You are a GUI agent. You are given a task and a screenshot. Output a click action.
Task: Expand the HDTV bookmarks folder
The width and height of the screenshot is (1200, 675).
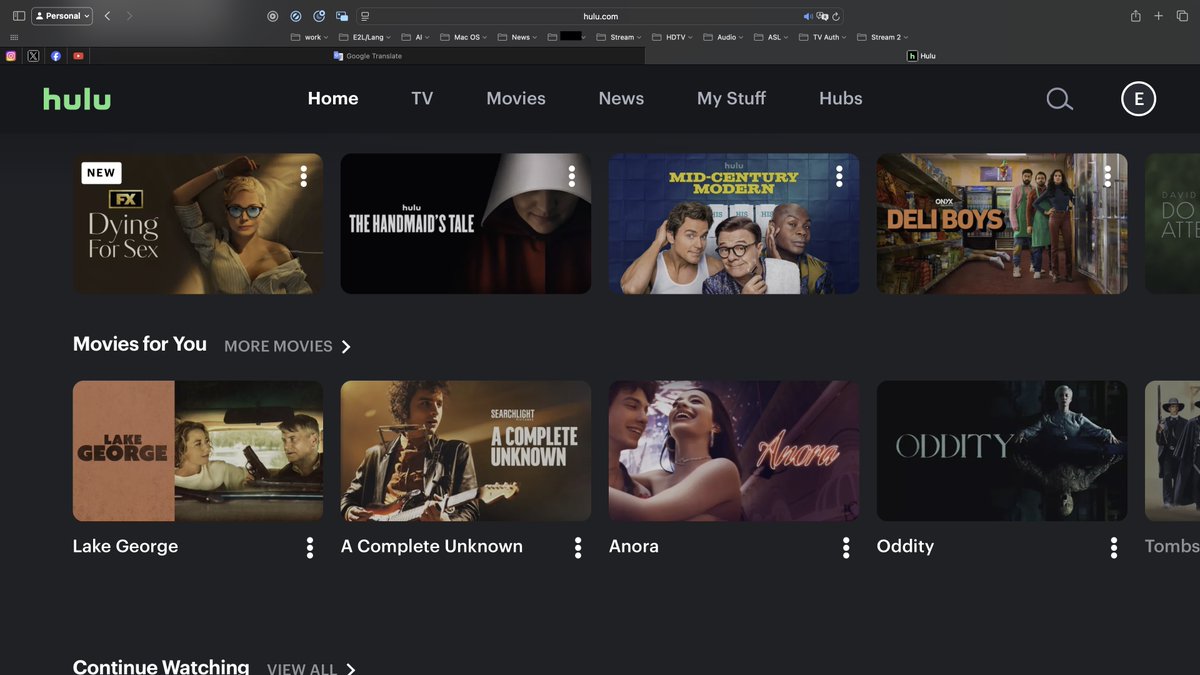click(x=671, y=37)
